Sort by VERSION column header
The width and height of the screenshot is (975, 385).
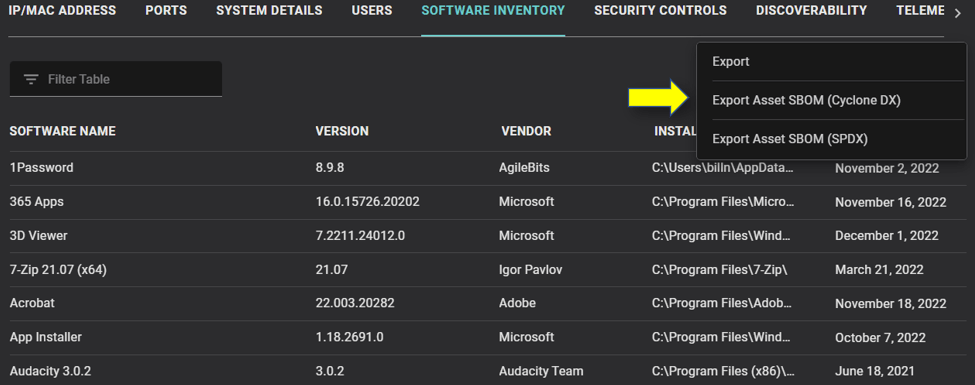pos(342,131)
